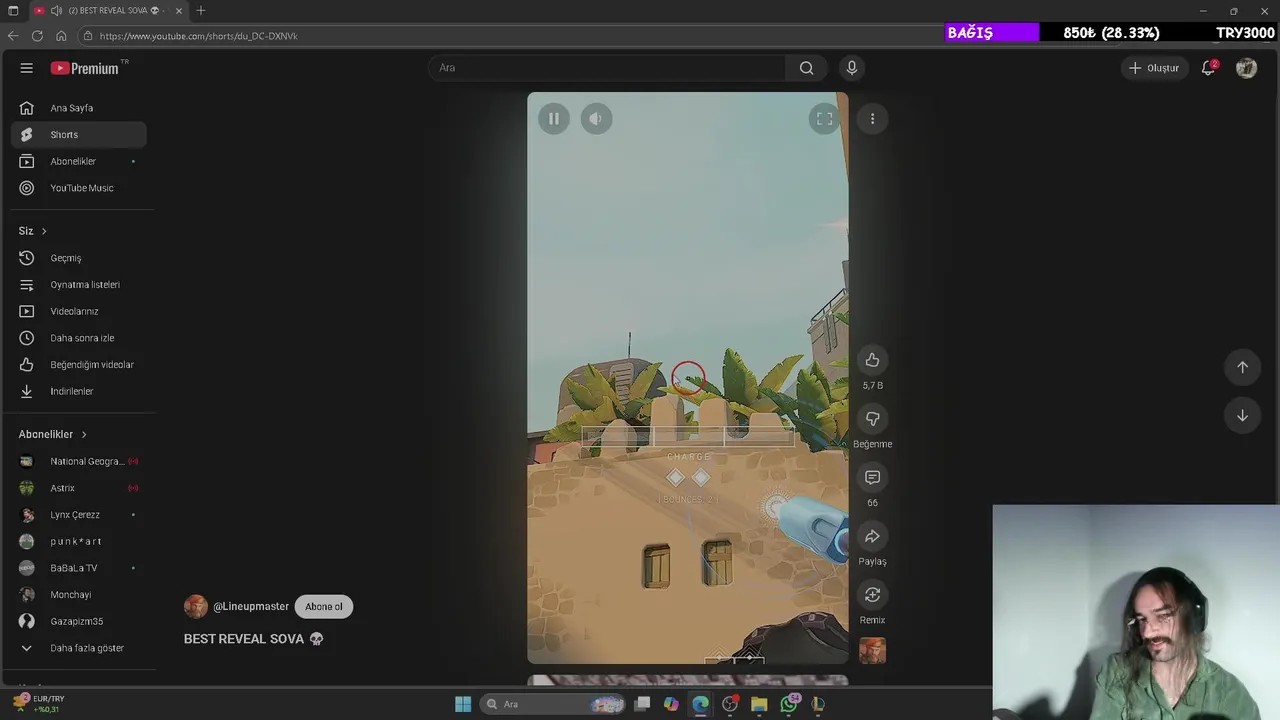1280x720 pixels.
Task: Search using the magnifier button
Action: click(x=806, y=68)
